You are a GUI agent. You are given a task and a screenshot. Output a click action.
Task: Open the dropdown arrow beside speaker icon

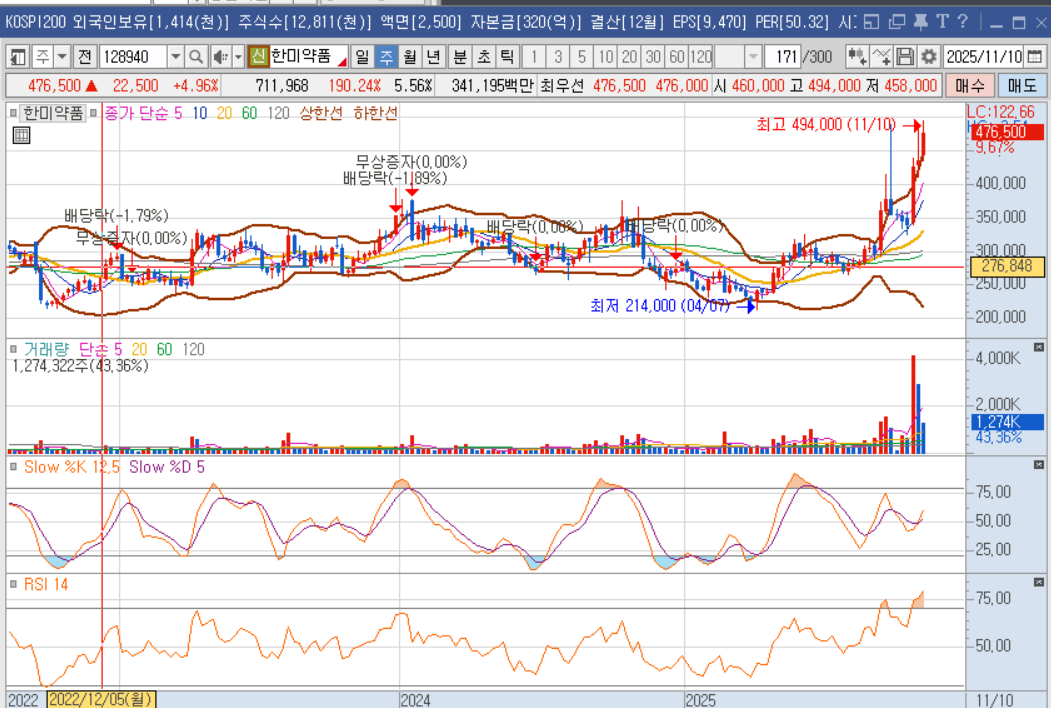[238, 57]
